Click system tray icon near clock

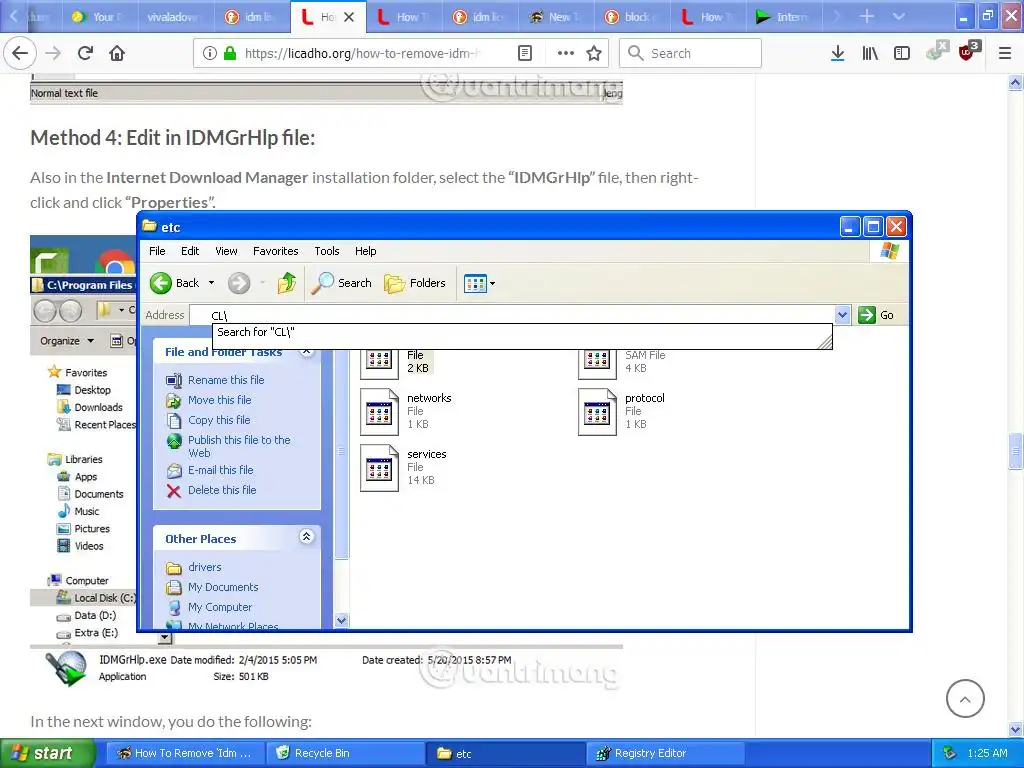tap(950, 753)
